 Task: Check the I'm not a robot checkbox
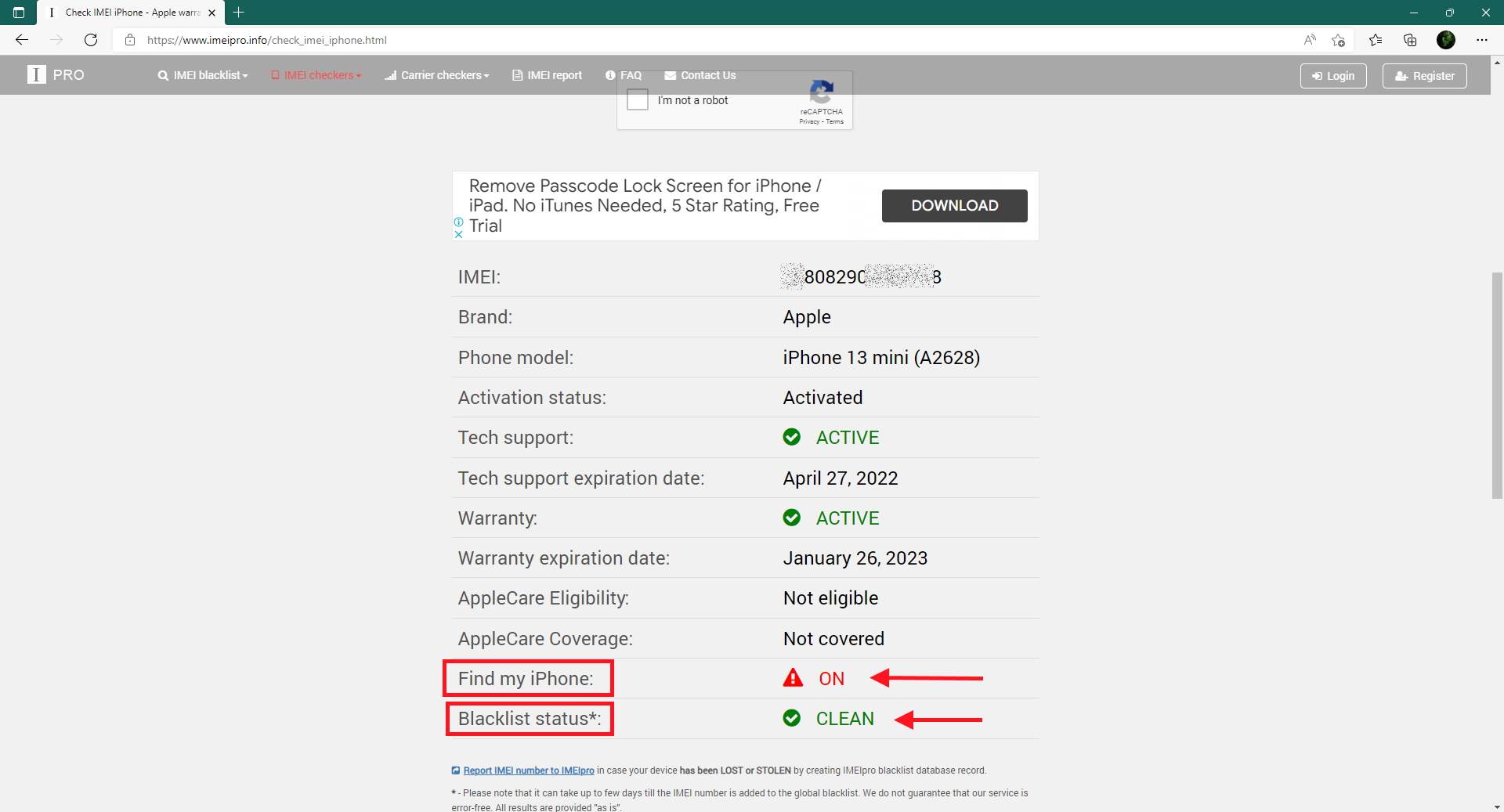point(637,99)
